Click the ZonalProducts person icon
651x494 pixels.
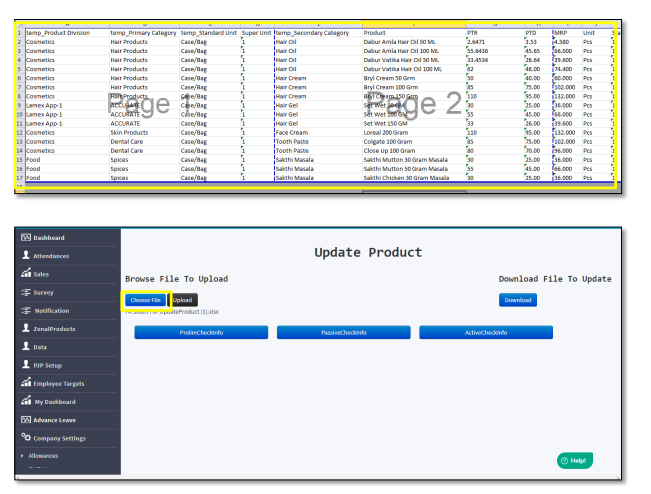(x=26, y=328)
